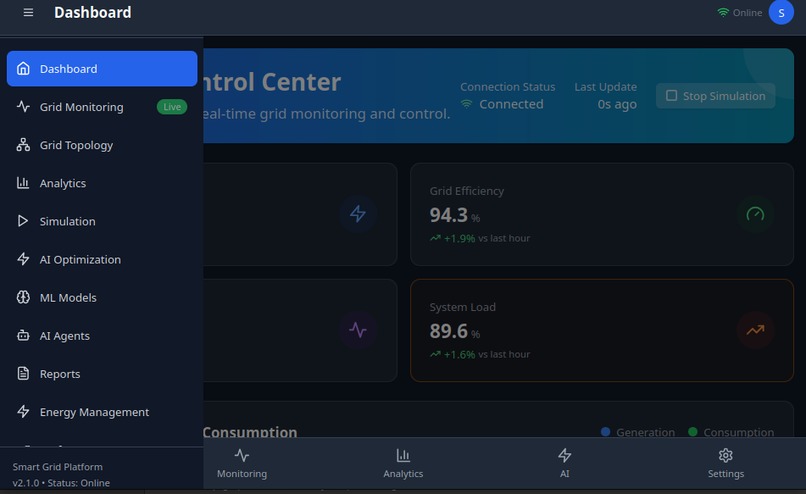806x494 pixels.
Task: Click the Grid Efficiency 94.3 value
Action: point(449,215)
